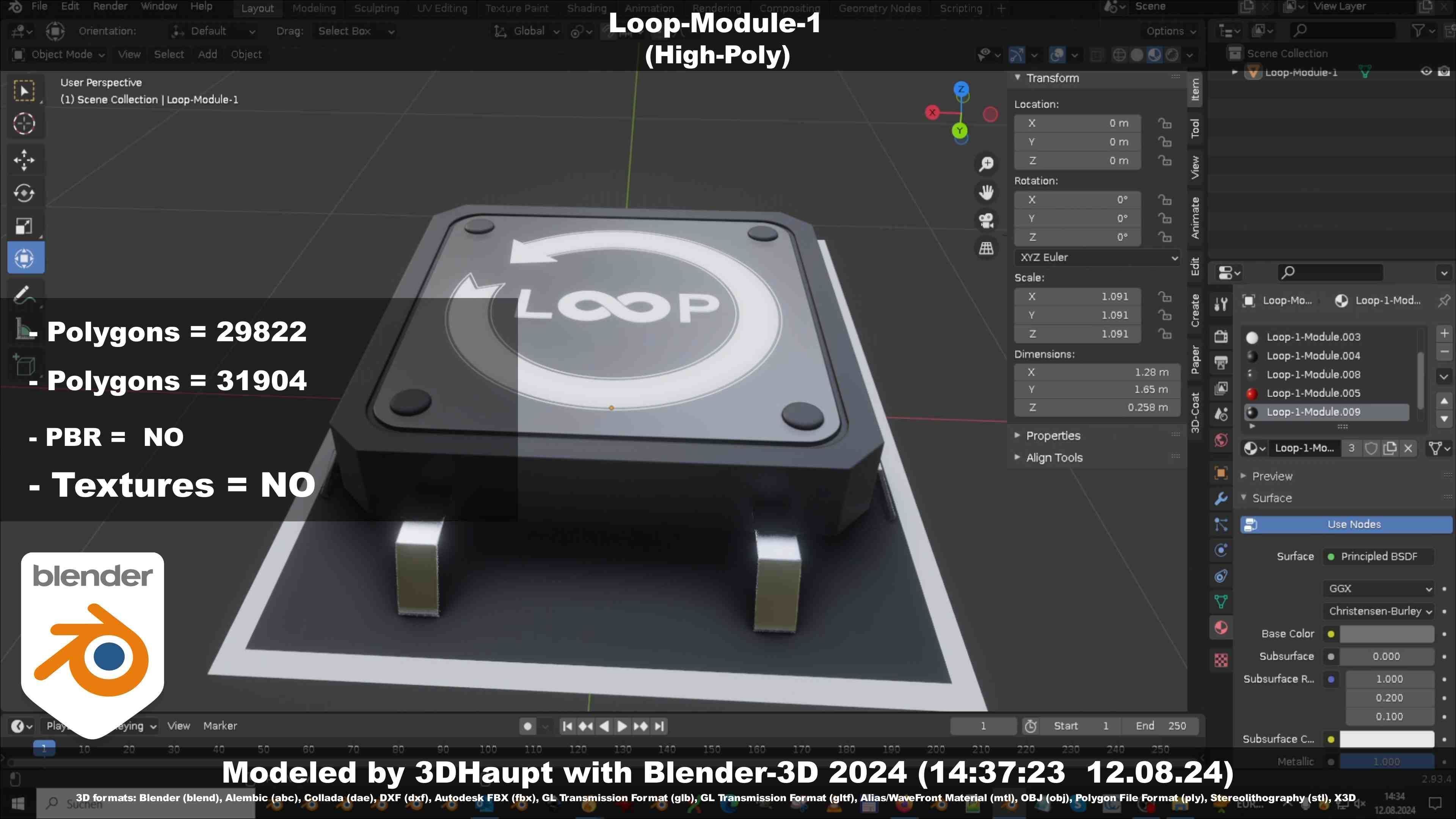Switch to the Shading workspace tab
The height and width of the screenshot is (819, 1456).
click(x=587, y=8)
